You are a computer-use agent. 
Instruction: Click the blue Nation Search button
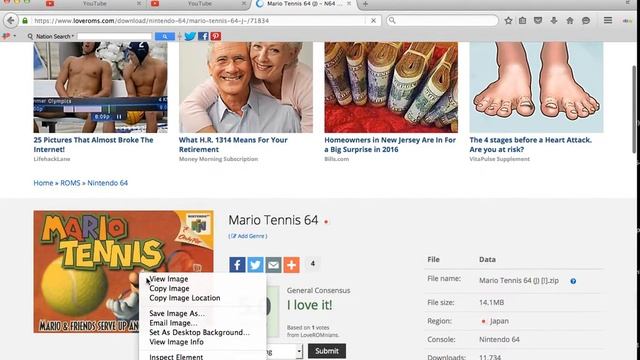(x=165, y=36)
